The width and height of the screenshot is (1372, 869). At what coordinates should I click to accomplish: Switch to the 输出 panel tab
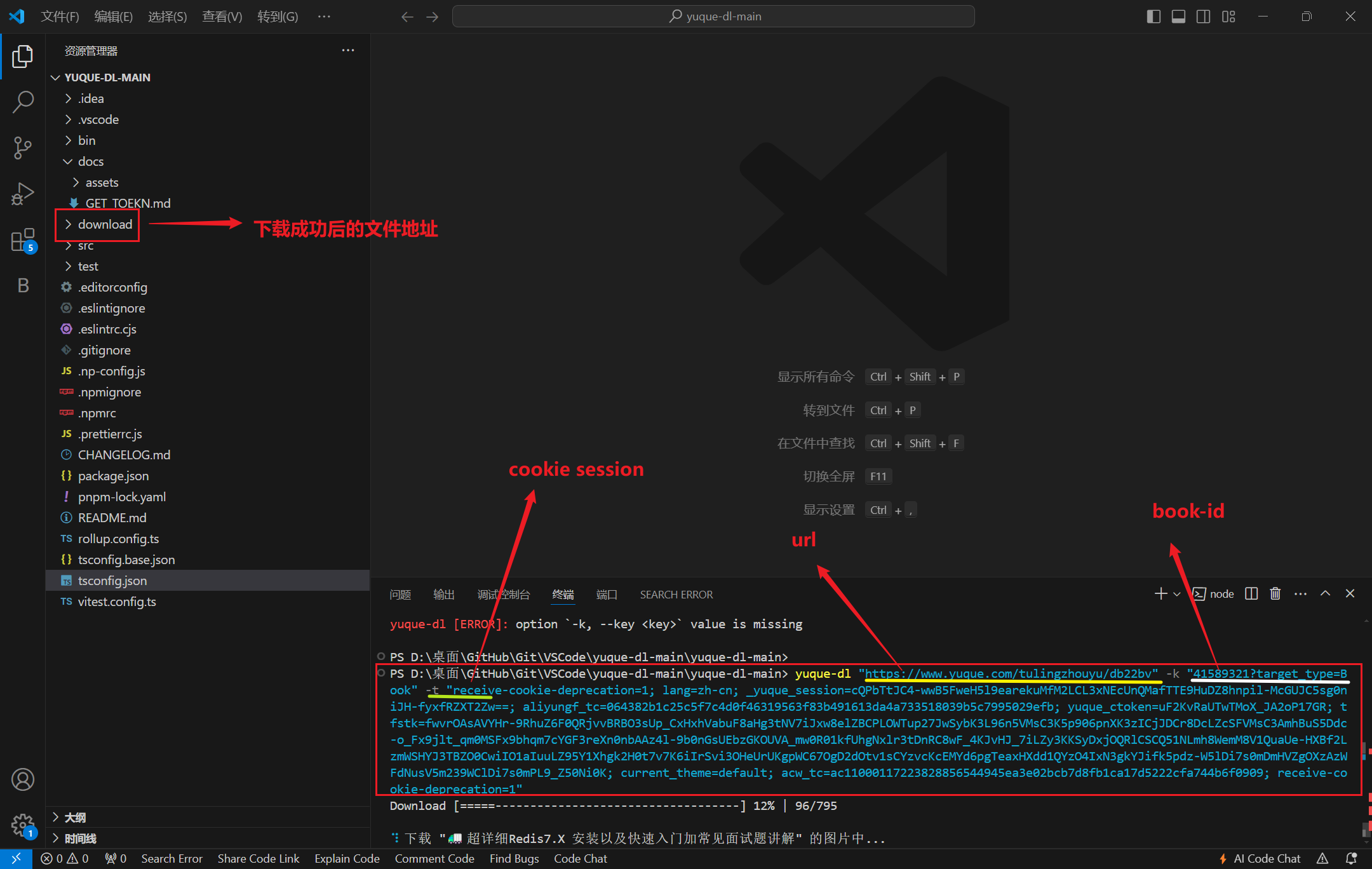point(443,594)
